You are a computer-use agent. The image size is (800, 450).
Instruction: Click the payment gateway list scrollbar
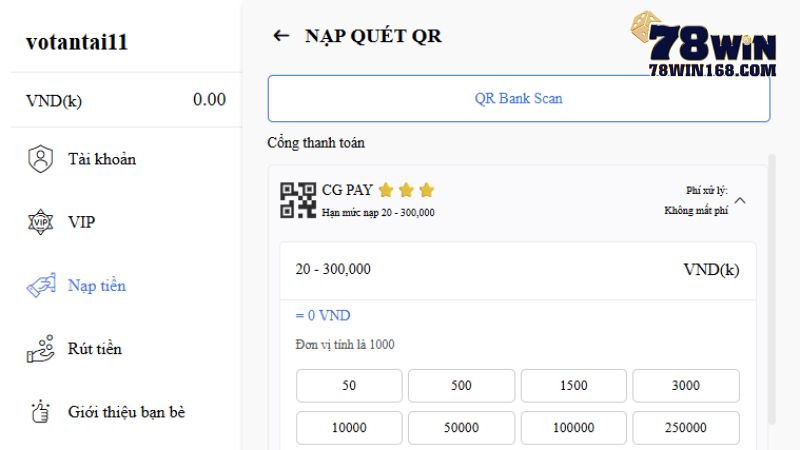click(771, 289)
